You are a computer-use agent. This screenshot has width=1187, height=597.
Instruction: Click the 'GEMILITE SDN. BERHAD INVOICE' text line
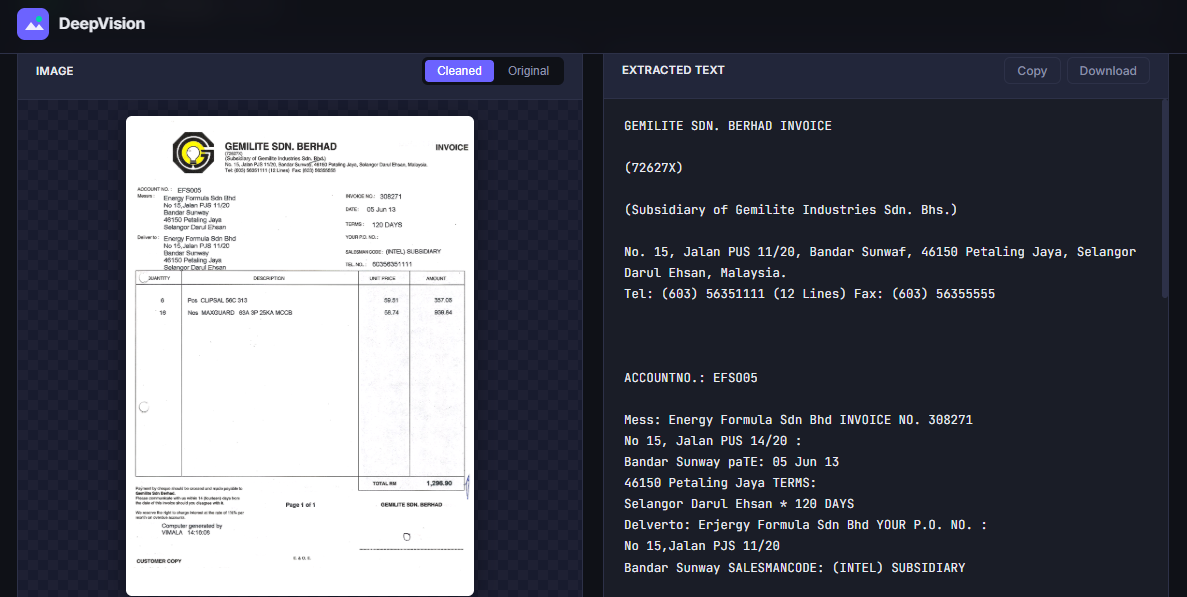[727, 126]
